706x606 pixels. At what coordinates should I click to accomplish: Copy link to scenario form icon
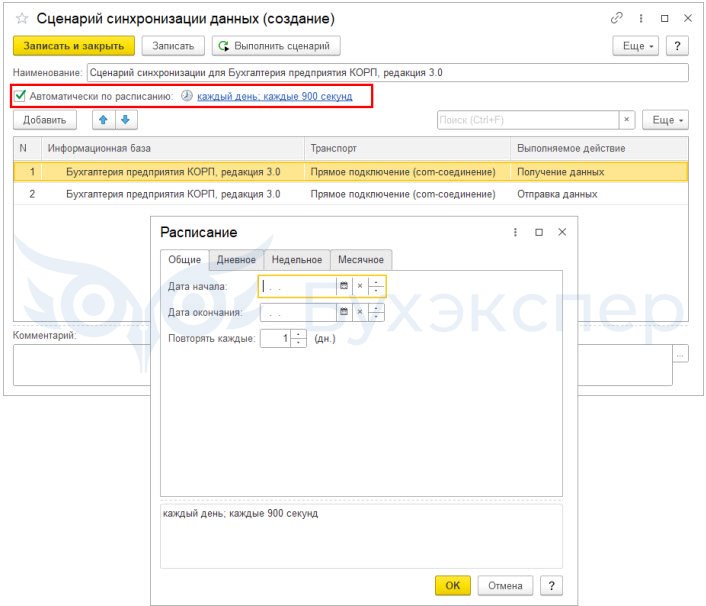point(616,18)
